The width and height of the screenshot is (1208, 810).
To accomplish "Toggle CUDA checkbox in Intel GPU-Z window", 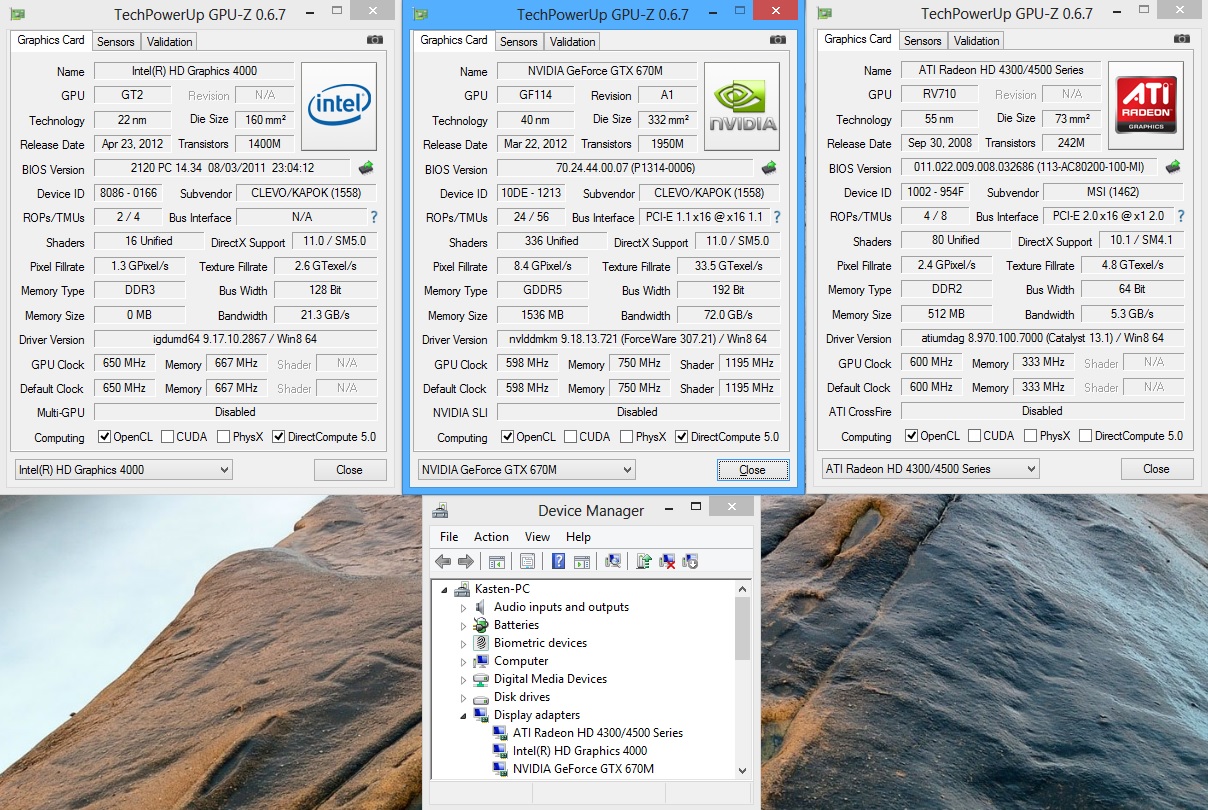I will click(x=167, y=437).
